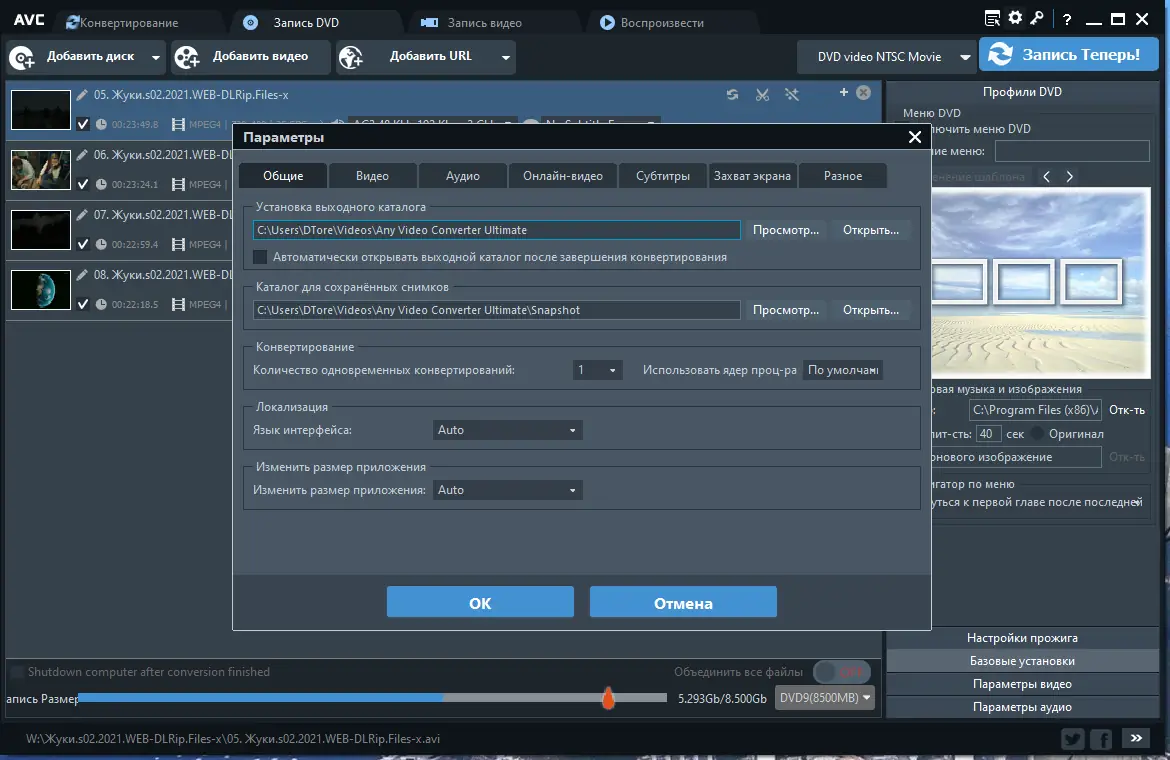Uncheck the checkbox for episode 08 video
Screen dimensions: 1170x760
[83, 304]
